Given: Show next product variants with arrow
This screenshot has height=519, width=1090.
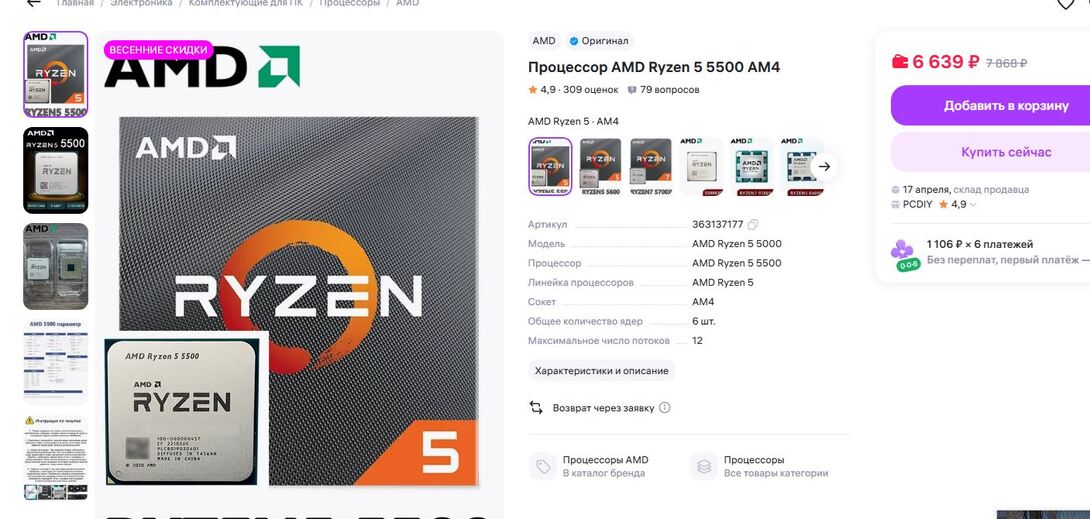Looking at the screenshot, I should tap(824, 167).
